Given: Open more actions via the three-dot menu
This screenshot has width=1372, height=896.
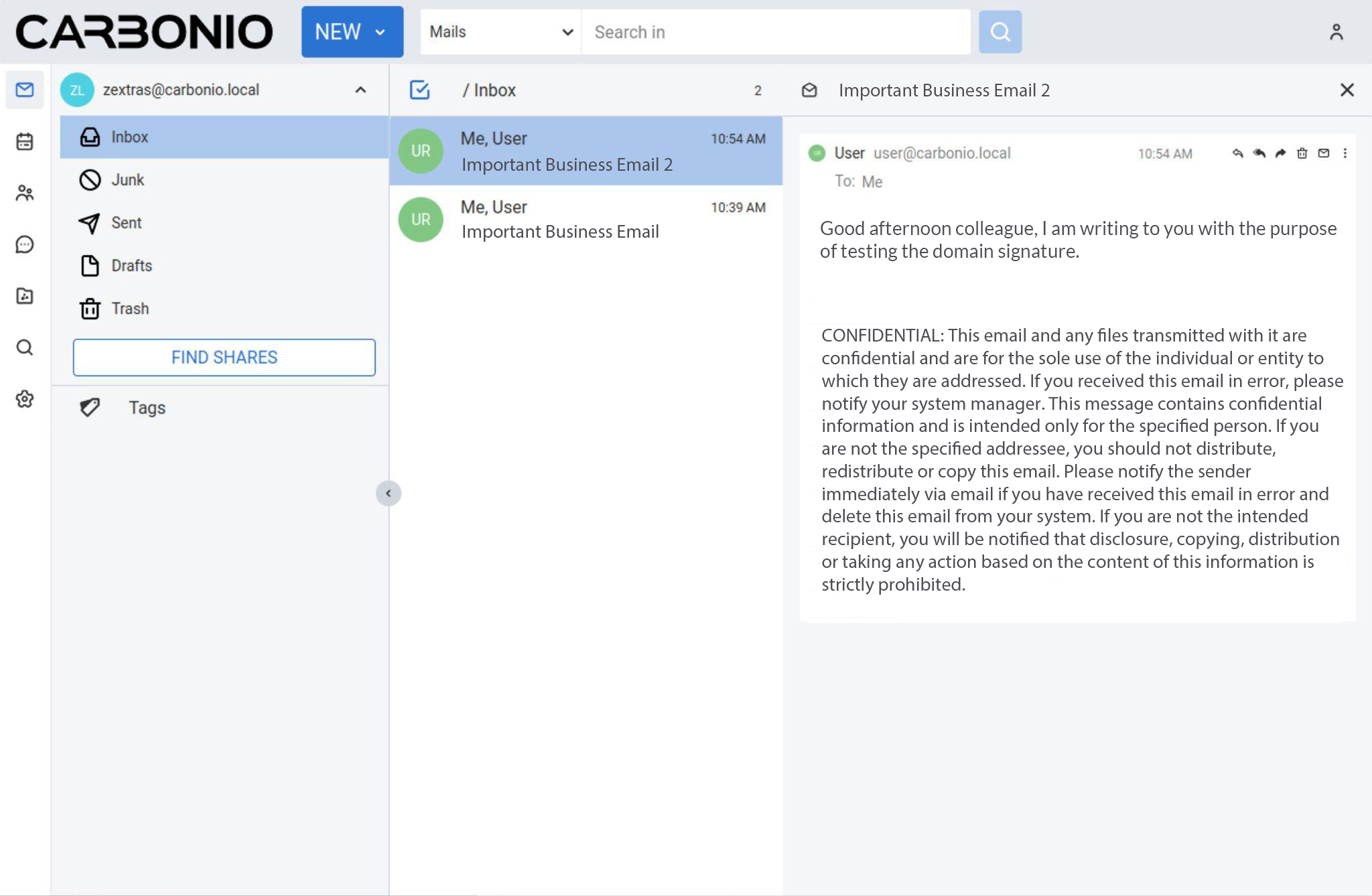Looking at the screenshot, I should coord(1345,153).
